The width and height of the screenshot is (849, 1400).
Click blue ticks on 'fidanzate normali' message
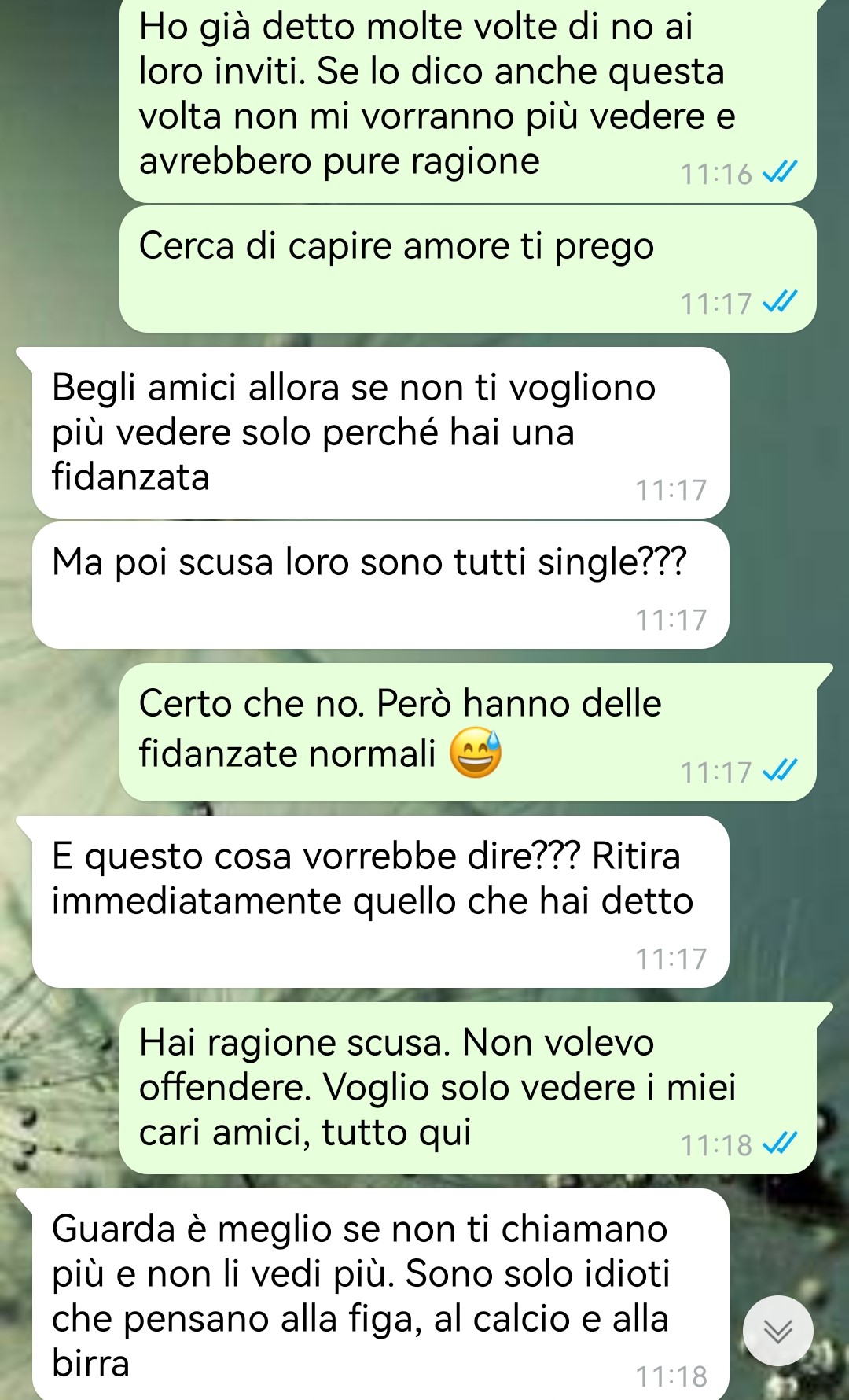point(781,771)
